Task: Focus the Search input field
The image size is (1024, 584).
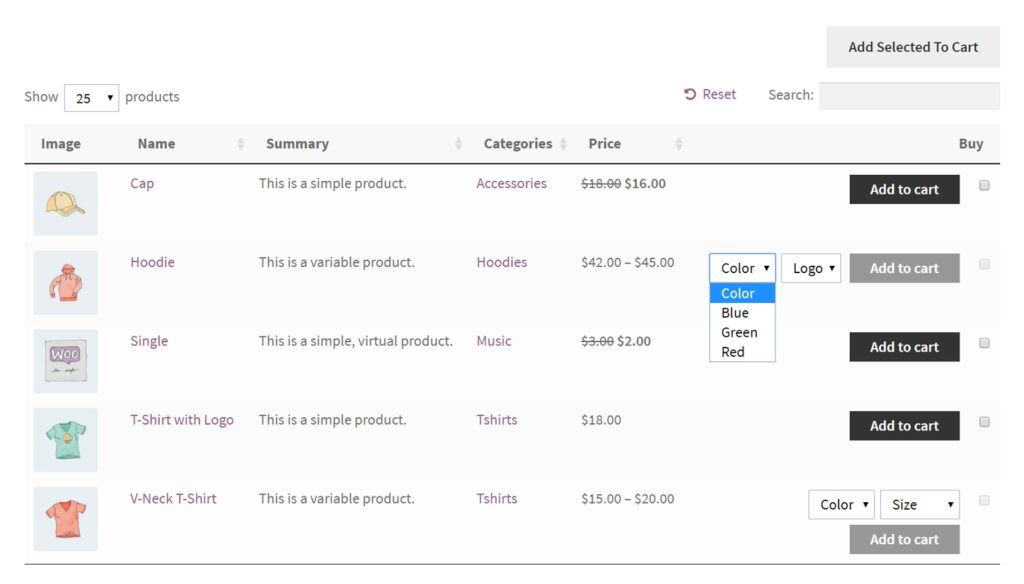Action: tap(909, 96)
